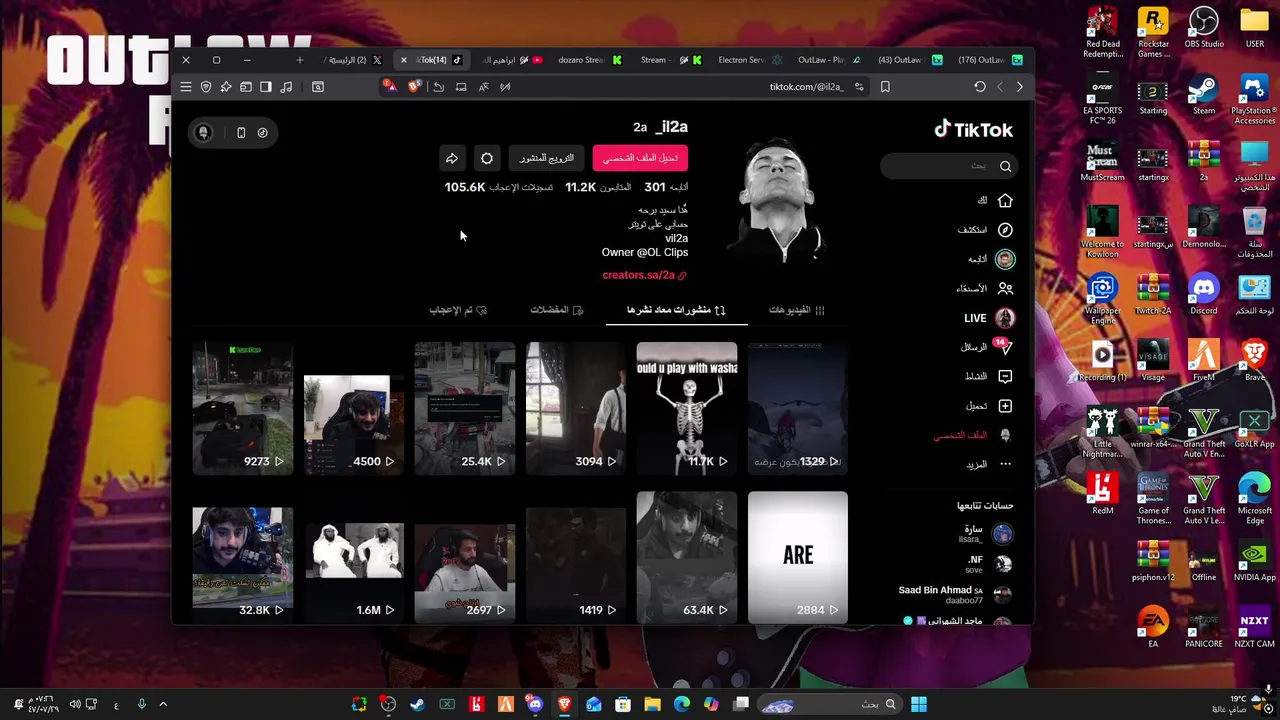1280x720 pixels.
Task: Click the translate page icon in toolbar
Action: tap(483, 87)
